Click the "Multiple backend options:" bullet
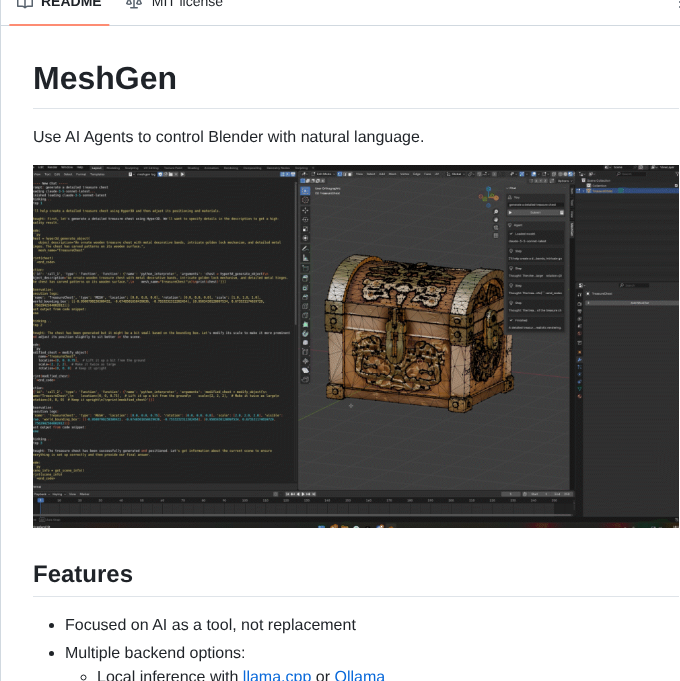This screenshot has height=681, width=680. click(x=155, y=652)
